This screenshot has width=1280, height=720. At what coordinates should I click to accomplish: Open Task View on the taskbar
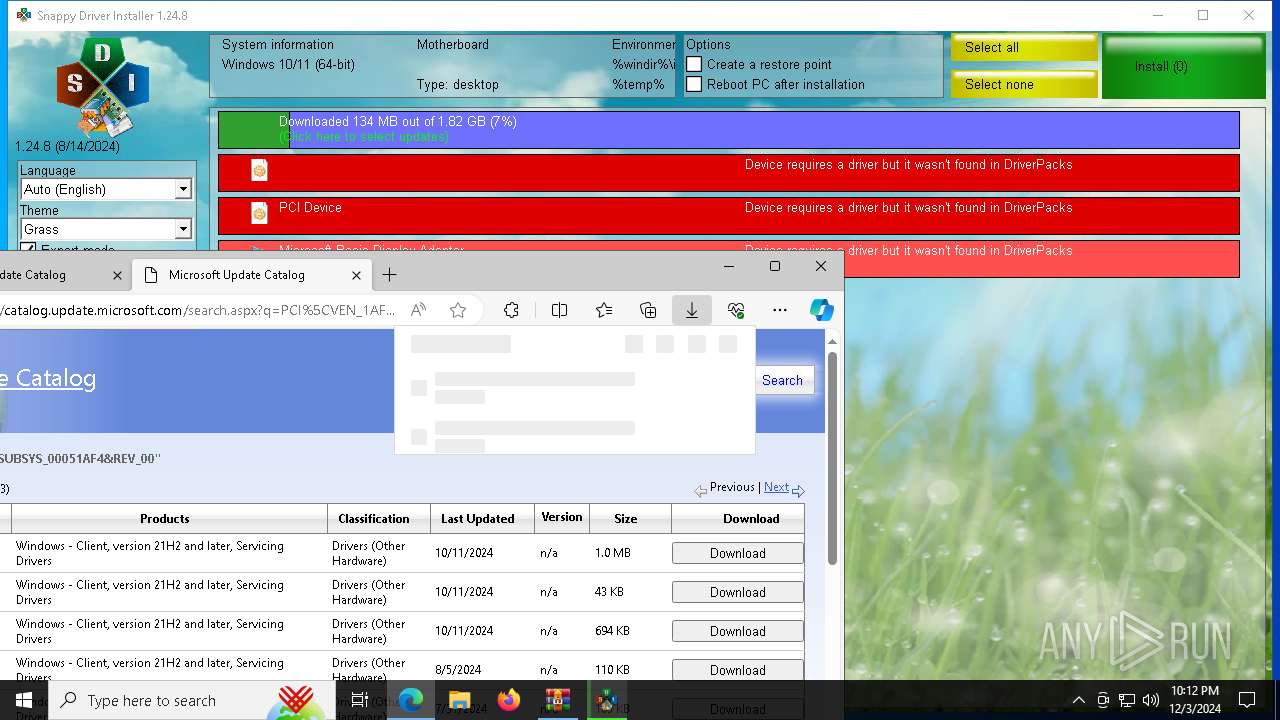360,700
